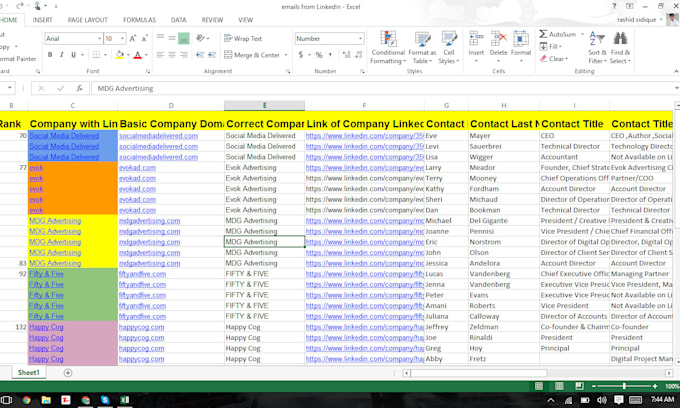Expand AutoSum dropdown arrow
This screenshot has height=408, width=680.
(x=582, y=34)
